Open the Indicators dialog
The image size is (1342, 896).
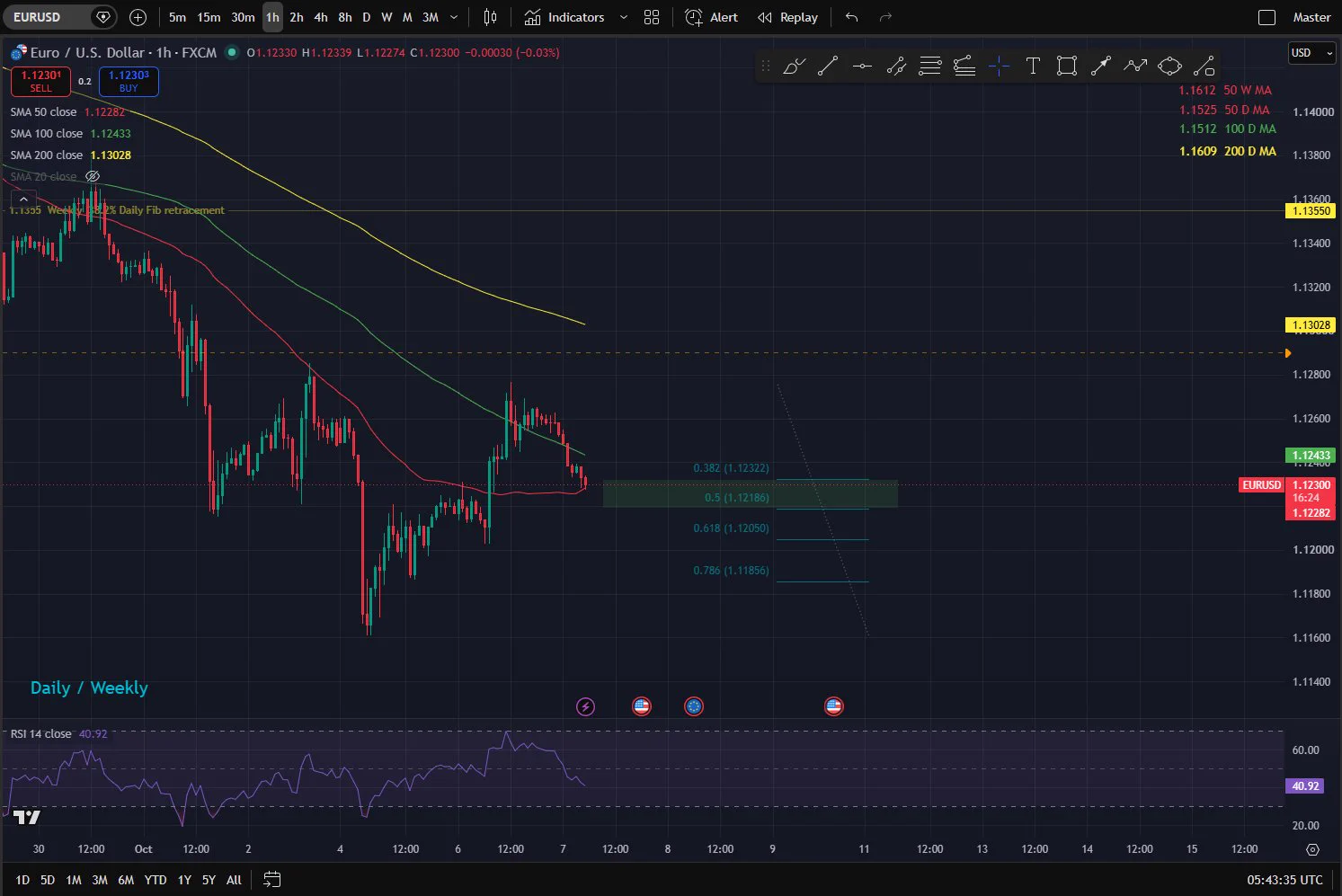(x=564, y=17)
